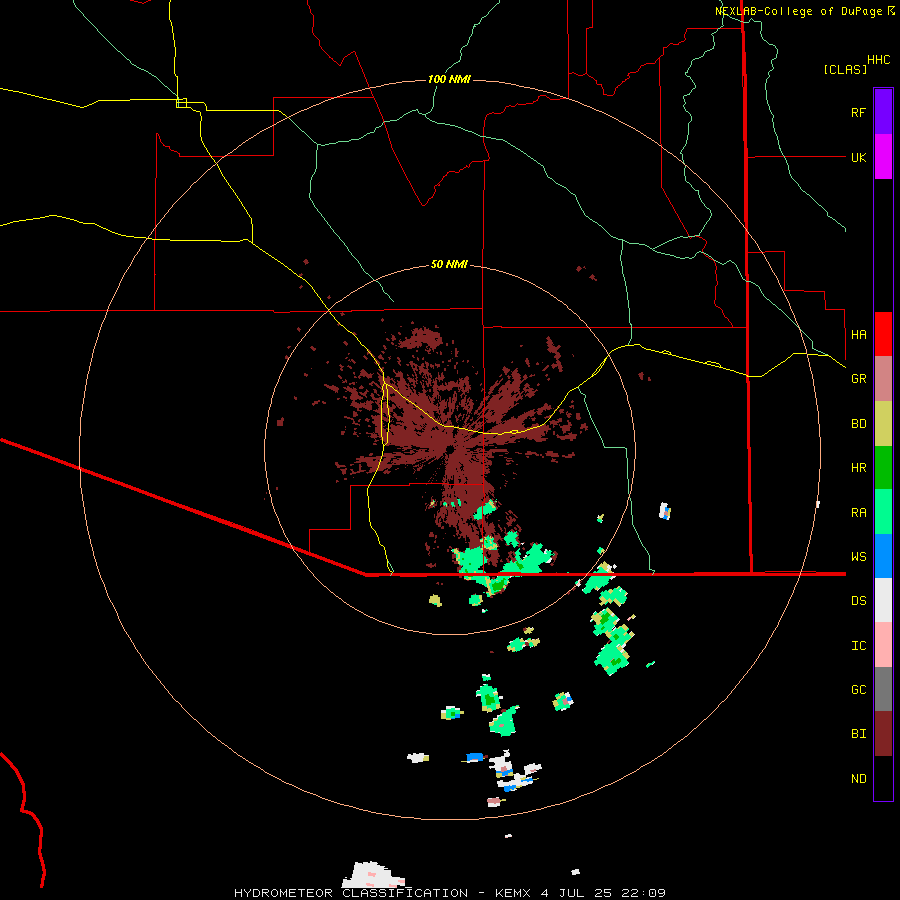
Task: Click the RA legend label
Action: (x=859, y=513)
